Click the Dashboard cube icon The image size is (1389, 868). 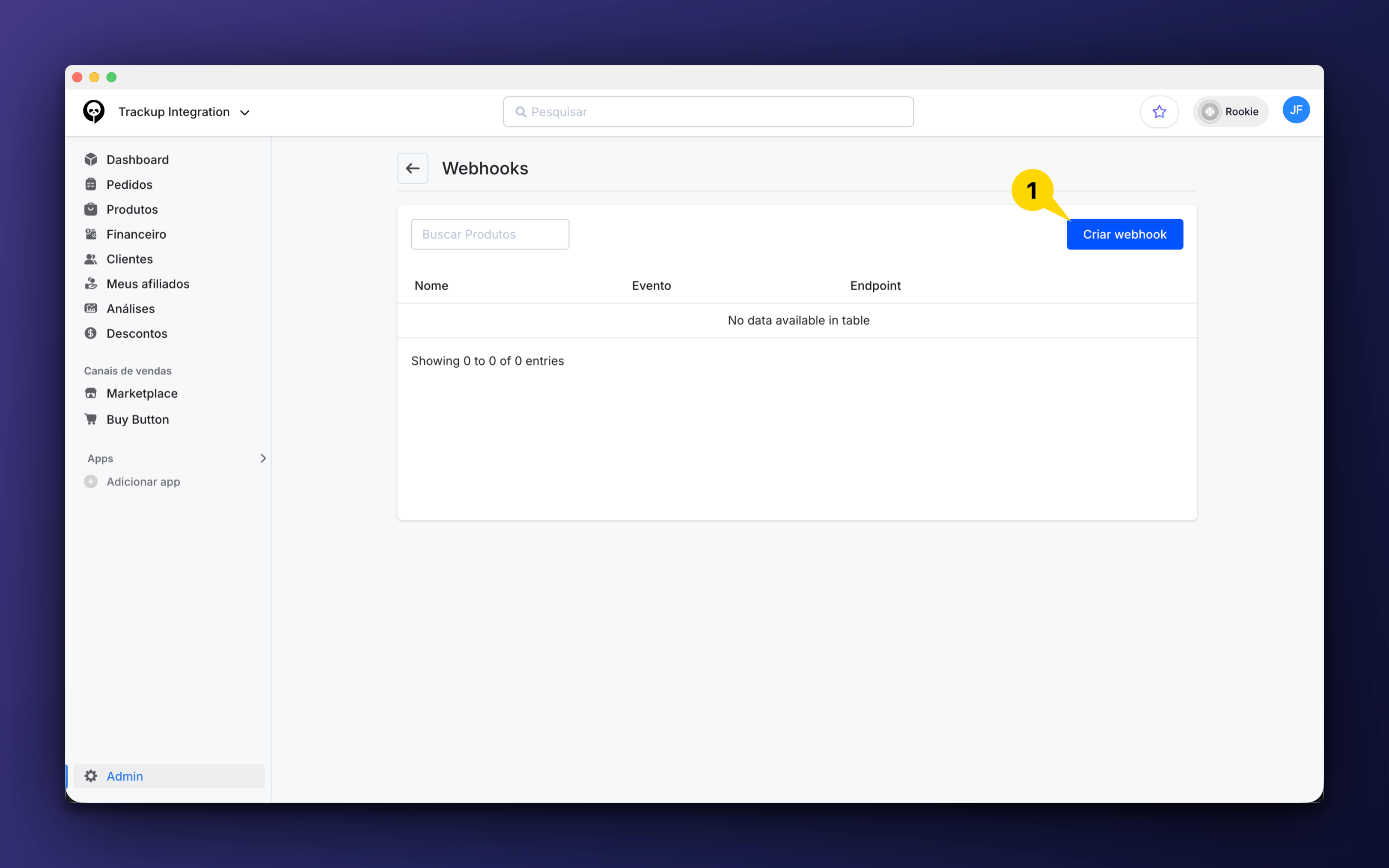91,160
